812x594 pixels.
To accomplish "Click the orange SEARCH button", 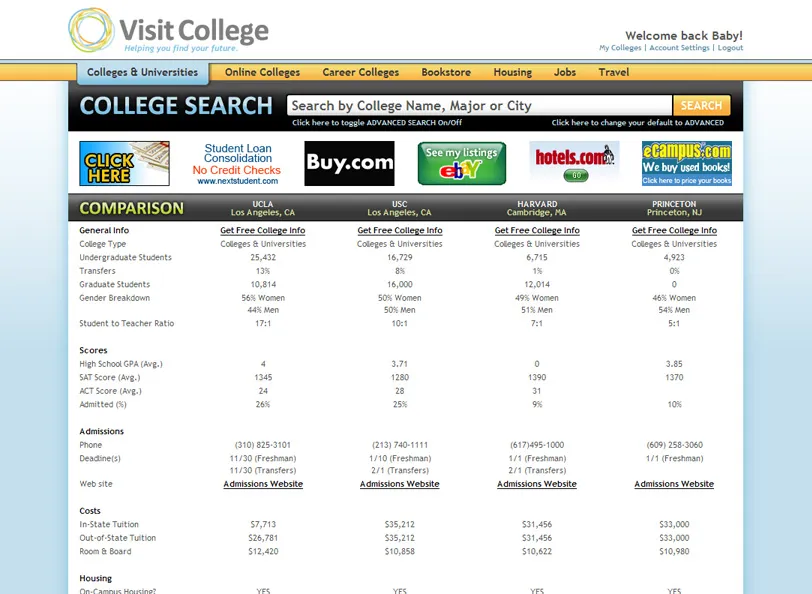I will pyautogui.click(x=702, y=106).
